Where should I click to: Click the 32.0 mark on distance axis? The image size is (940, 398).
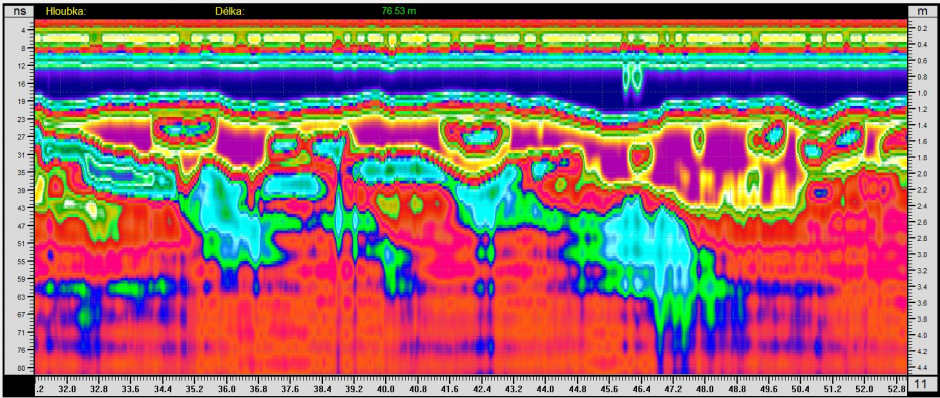[68, 388]
